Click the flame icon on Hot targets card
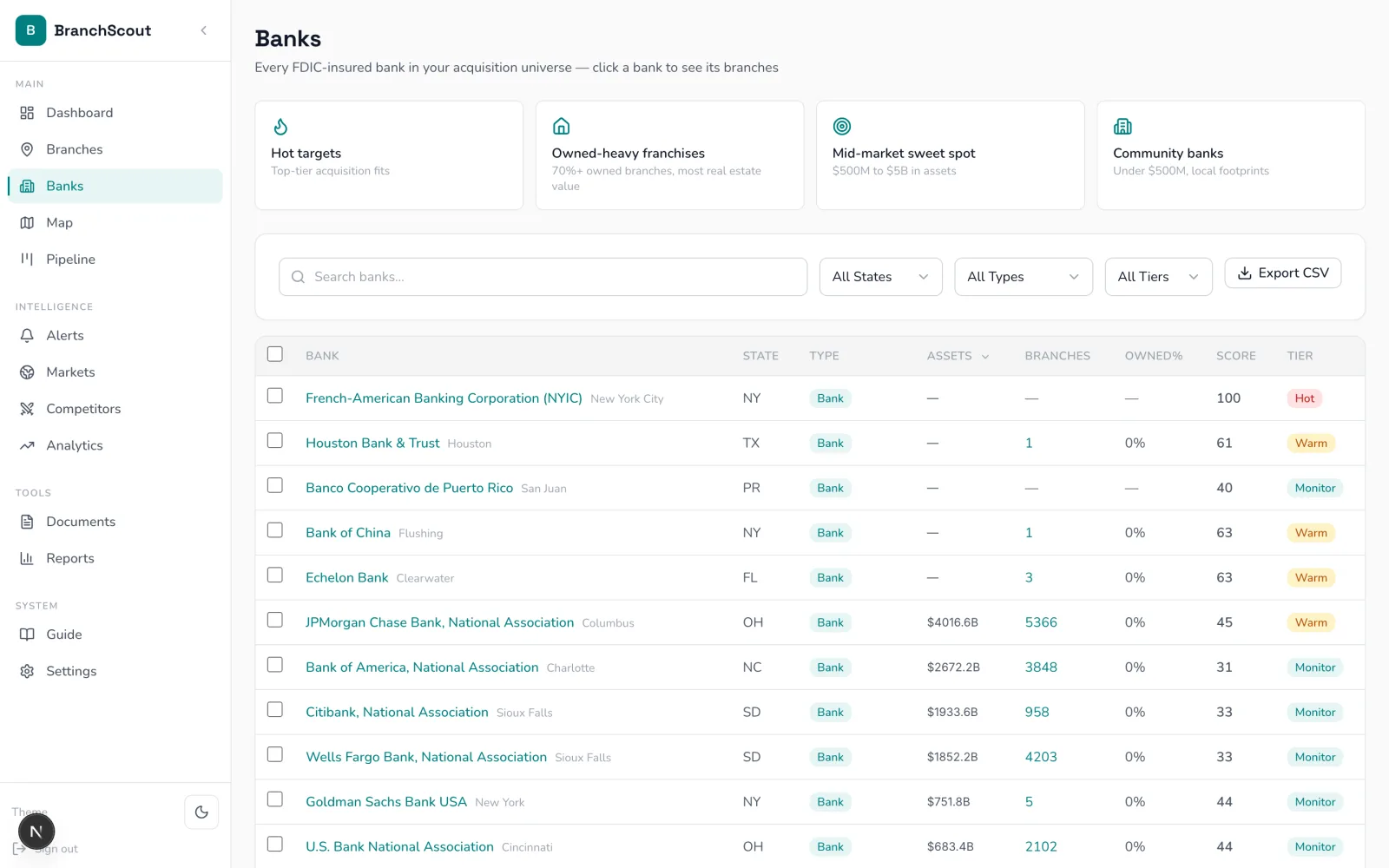Viewport: 1389px width, 868px height. pos(280,127)
